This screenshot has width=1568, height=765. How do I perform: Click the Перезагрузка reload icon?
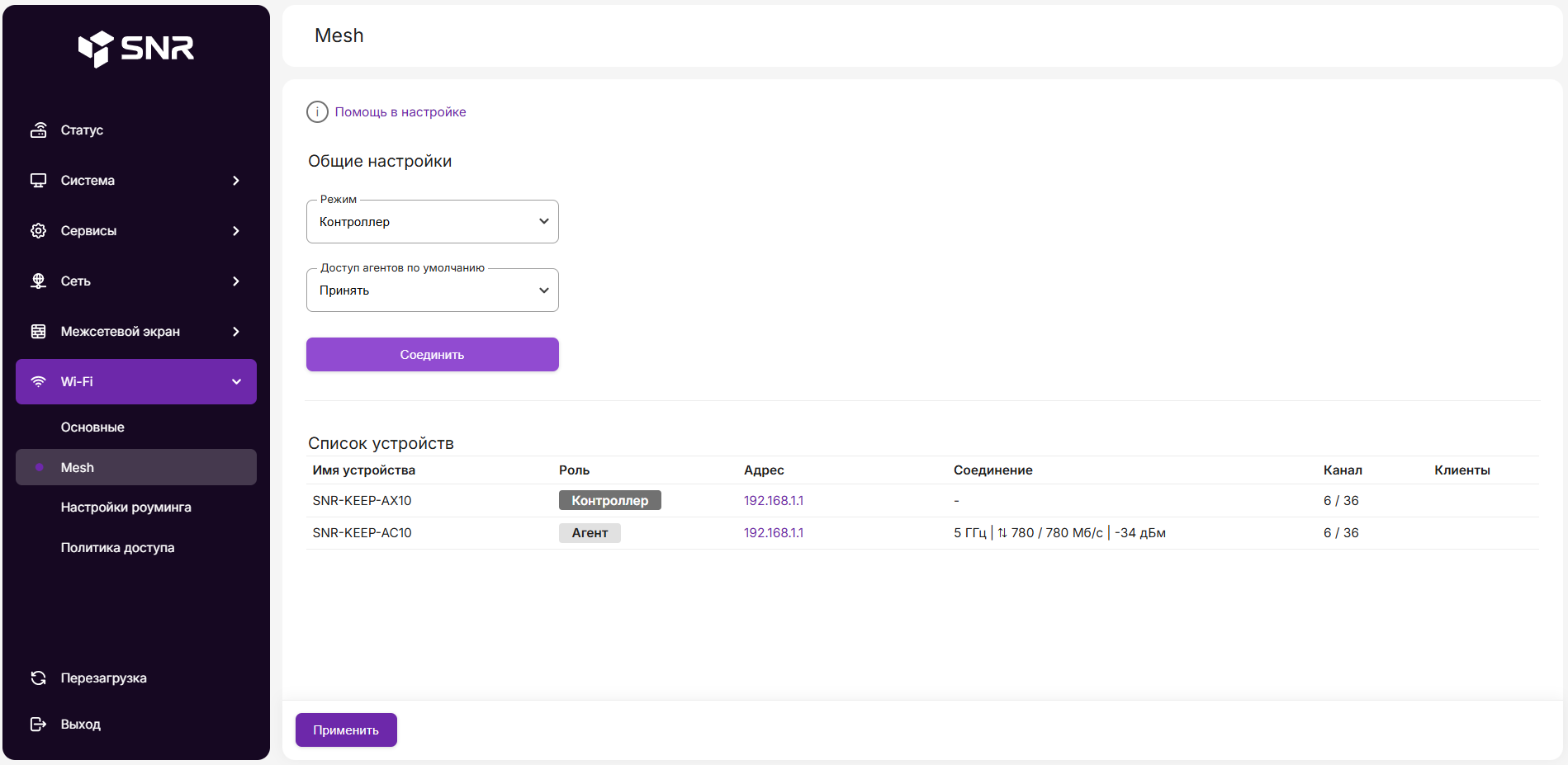[x=38, y=678]
